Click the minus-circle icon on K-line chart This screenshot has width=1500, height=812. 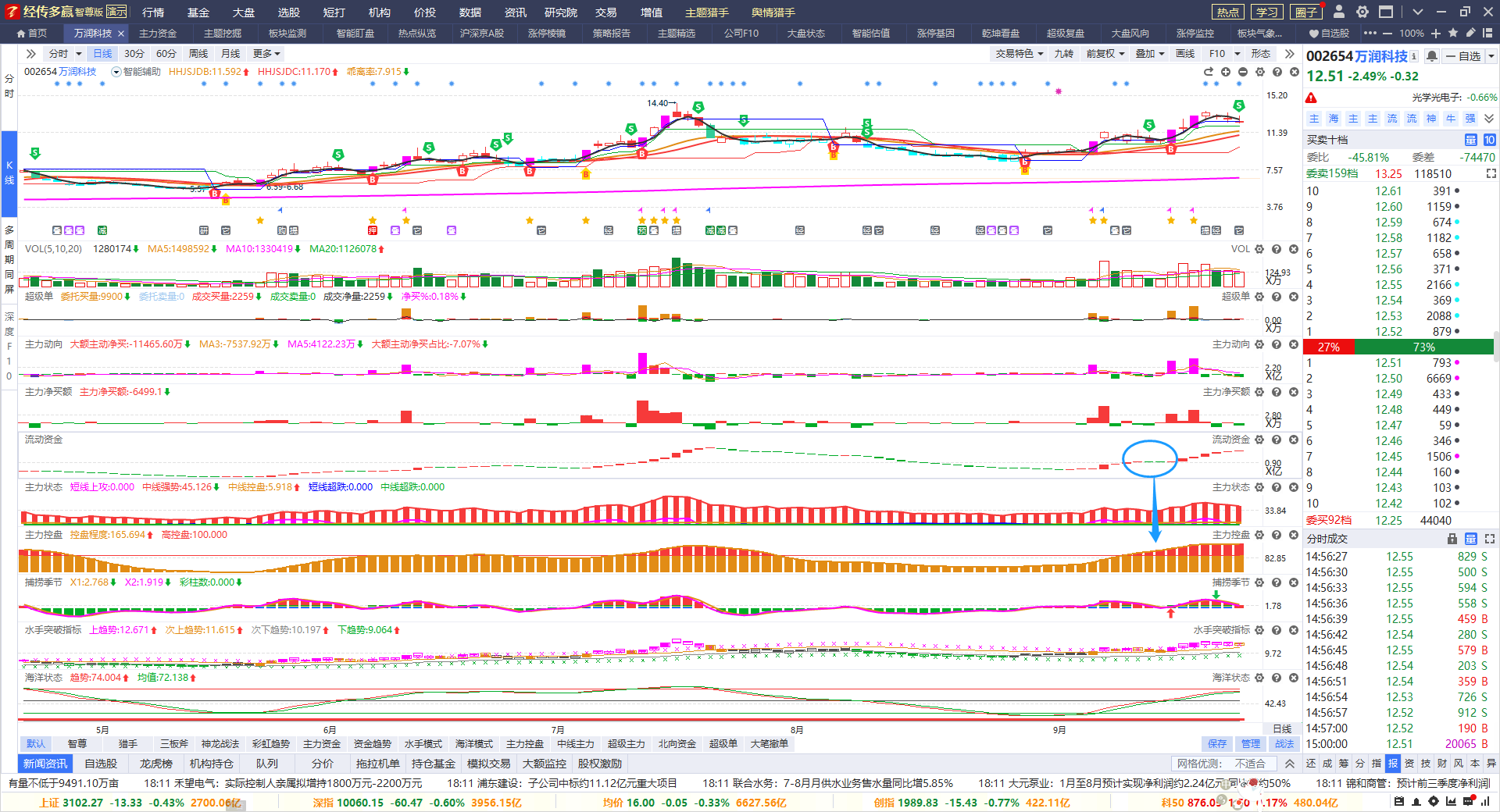click(x=1243, y=72)
